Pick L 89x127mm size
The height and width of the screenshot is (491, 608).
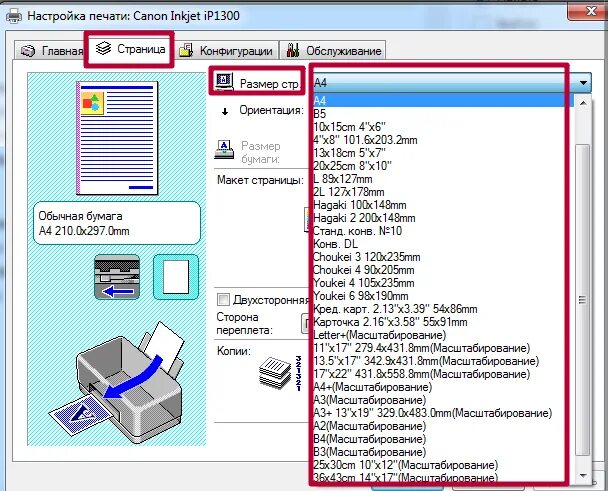click(443, 179)
